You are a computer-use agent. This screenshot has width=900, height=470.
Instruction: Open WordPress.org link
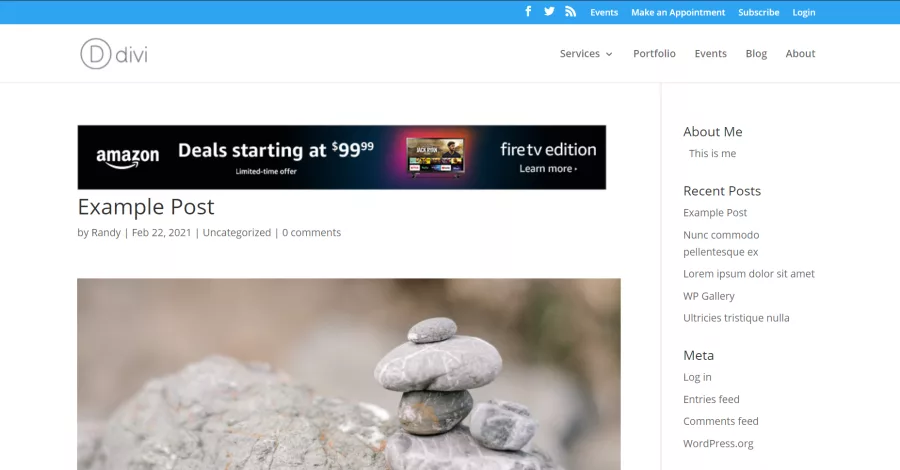[718, 444]
